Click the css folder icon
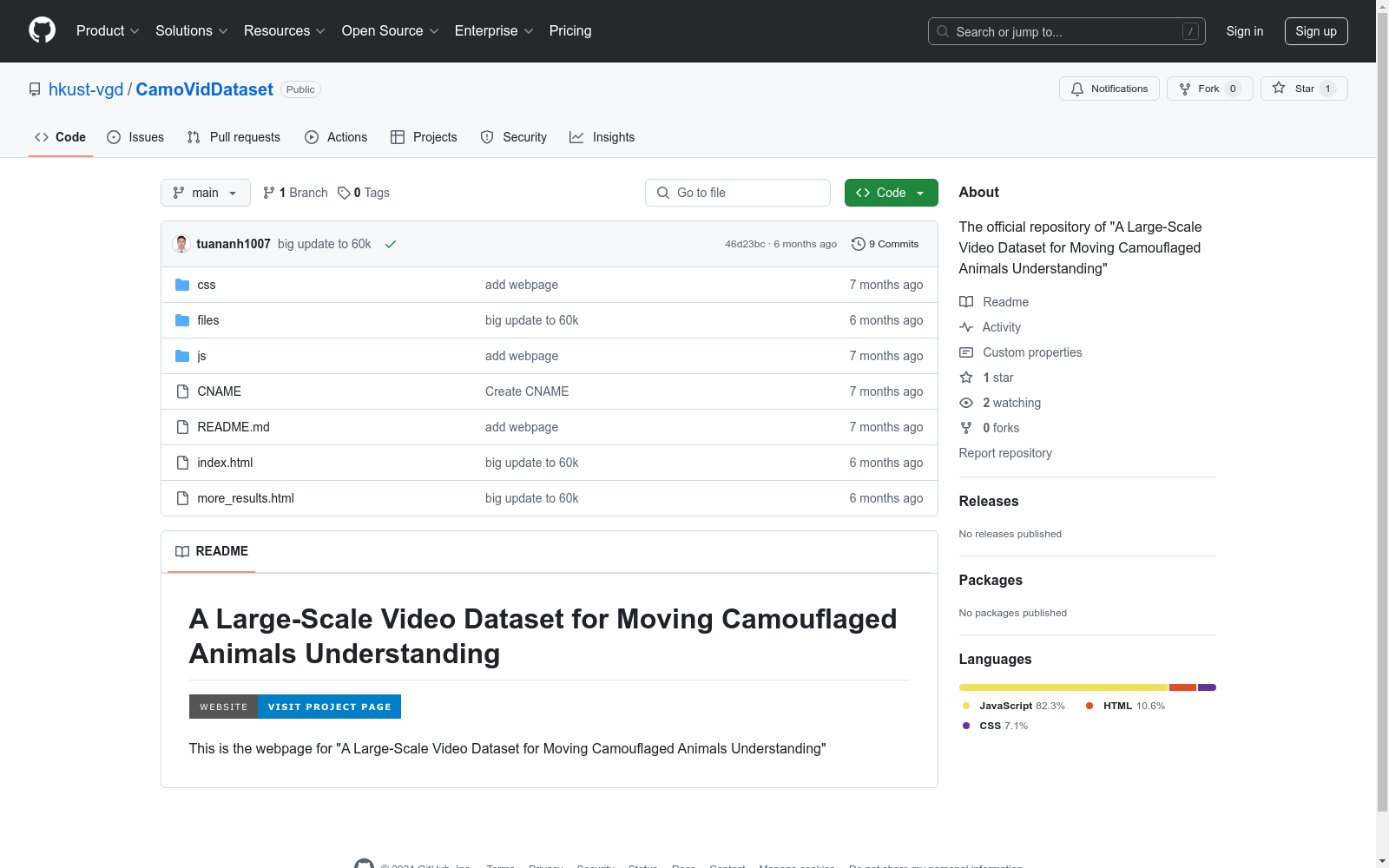 click(x=182, y=285)
